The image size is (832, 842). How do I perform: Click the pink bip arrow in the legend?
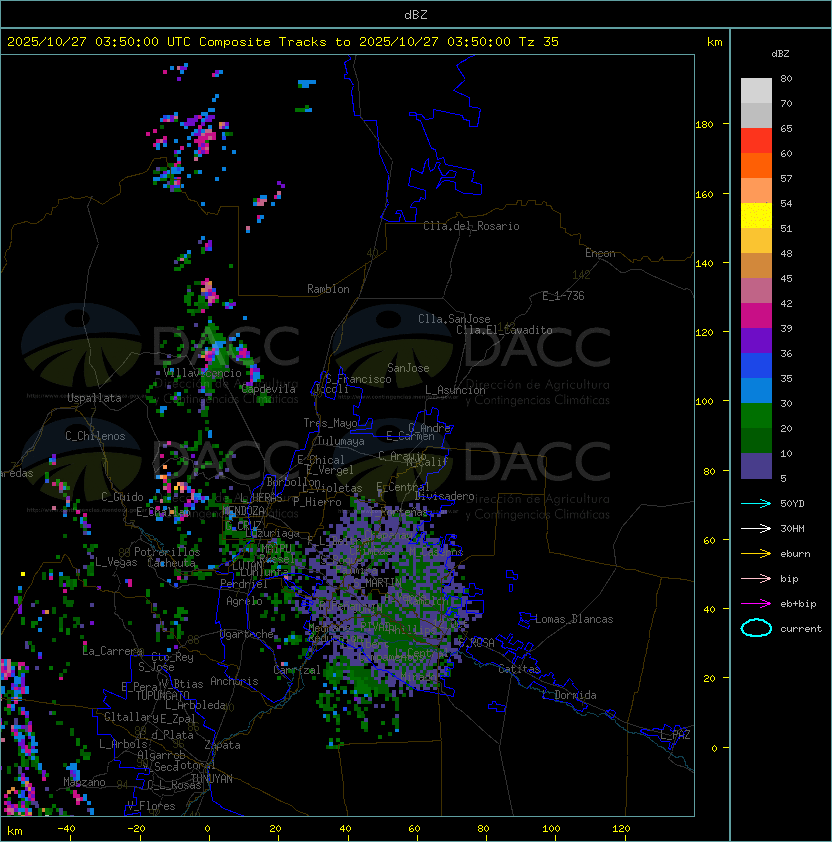tap(756, 578)
